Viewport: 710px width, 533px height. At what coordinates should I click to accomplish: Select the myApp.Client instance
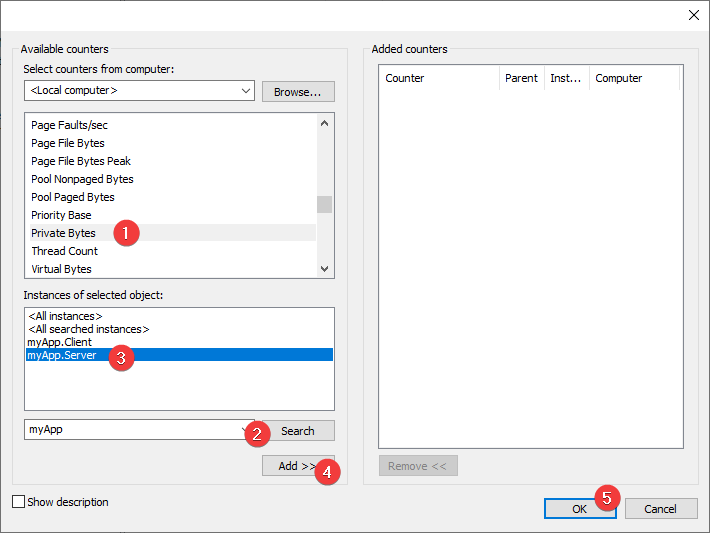click(x=59, y=342)
